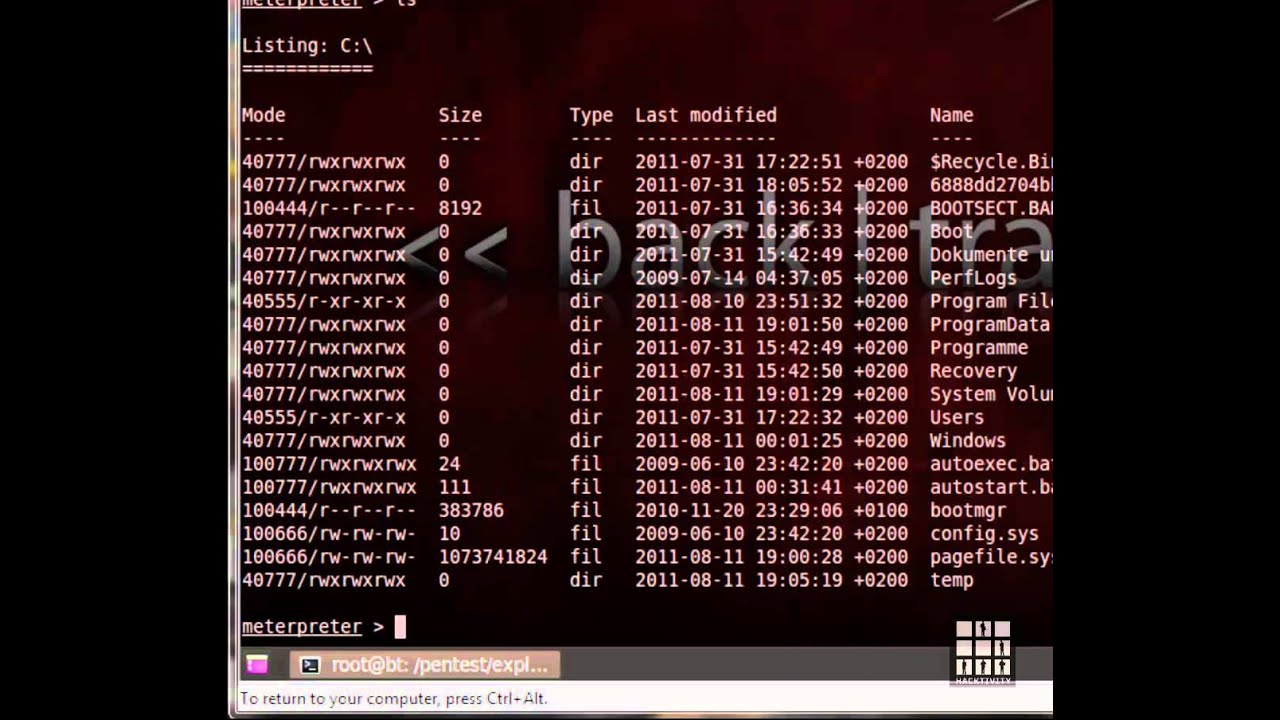Click the 'To return to your computer' hint
1280x720 pixels.
coord(394,699)
